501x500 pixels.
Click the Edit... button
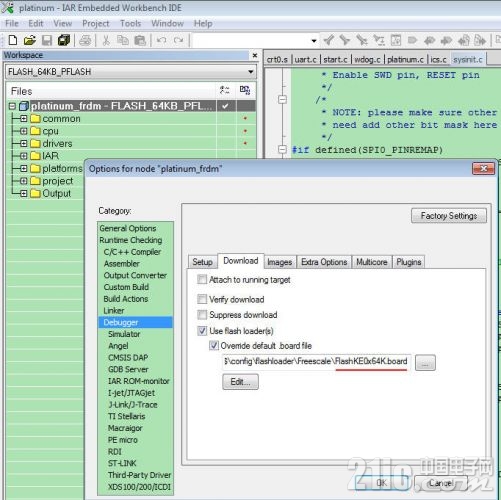240,382
